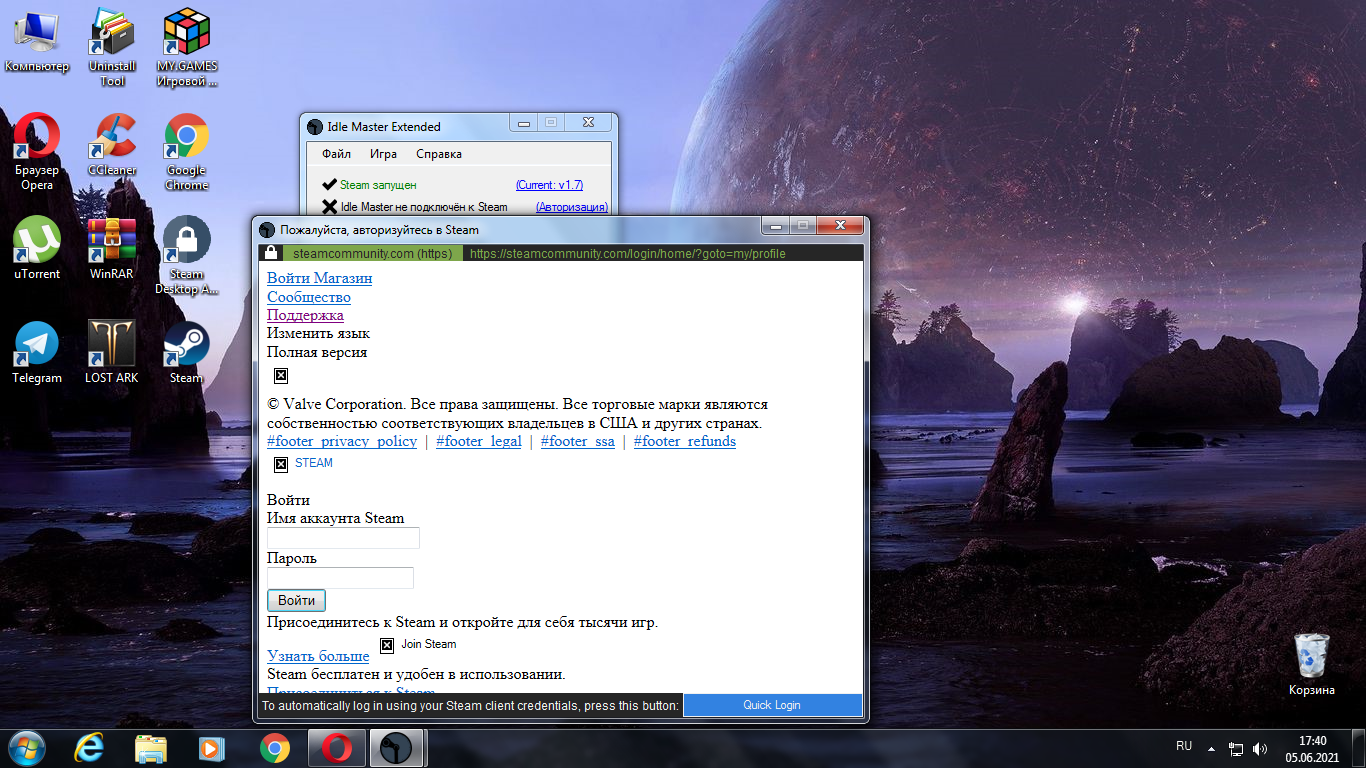Screen dimensions: 1366x768
Task: Click the Steam desktop shortcut icon
Action: tap(187, 352)
